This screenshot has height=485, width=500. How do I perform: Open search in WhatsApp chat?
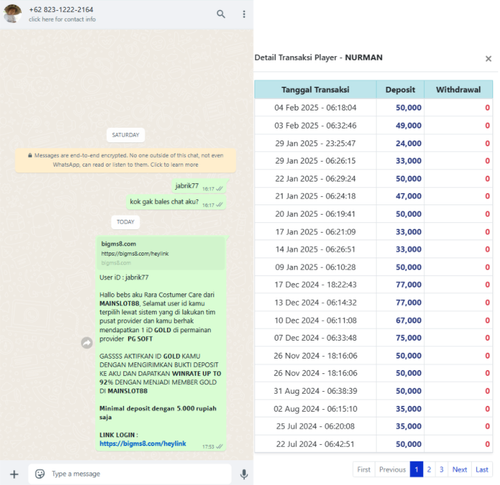point(221,14)
